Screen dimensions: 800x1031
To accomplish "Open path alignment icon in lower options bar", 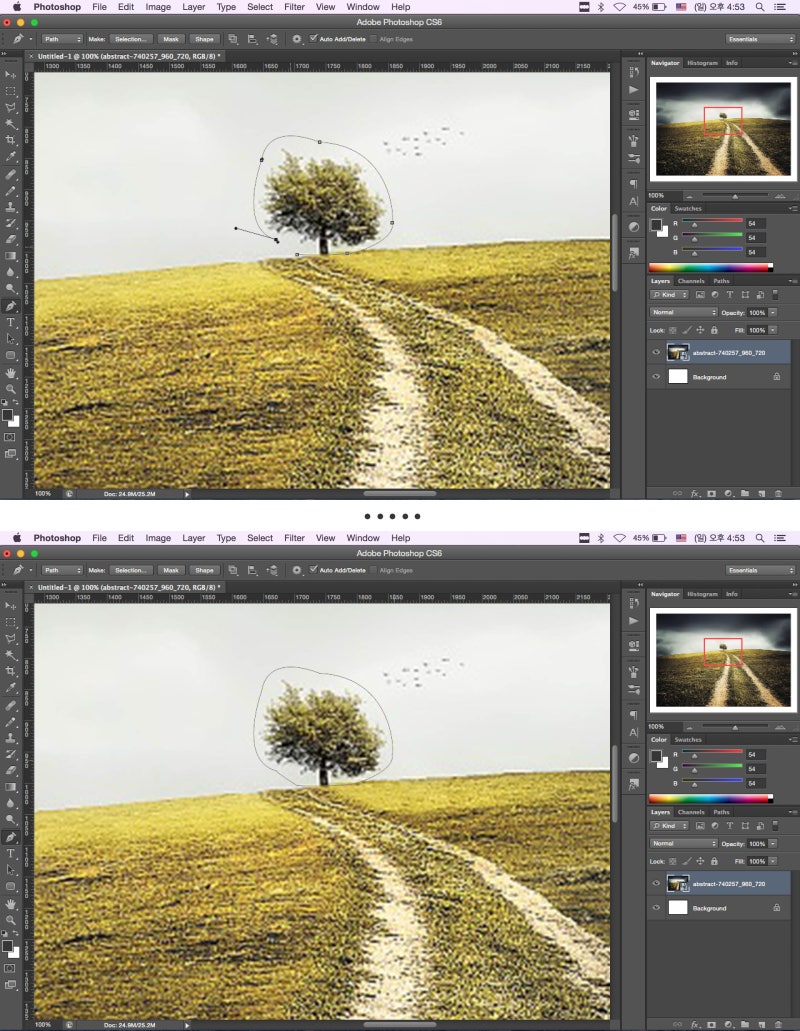I will pyautogui.click(x=252, y=570).
